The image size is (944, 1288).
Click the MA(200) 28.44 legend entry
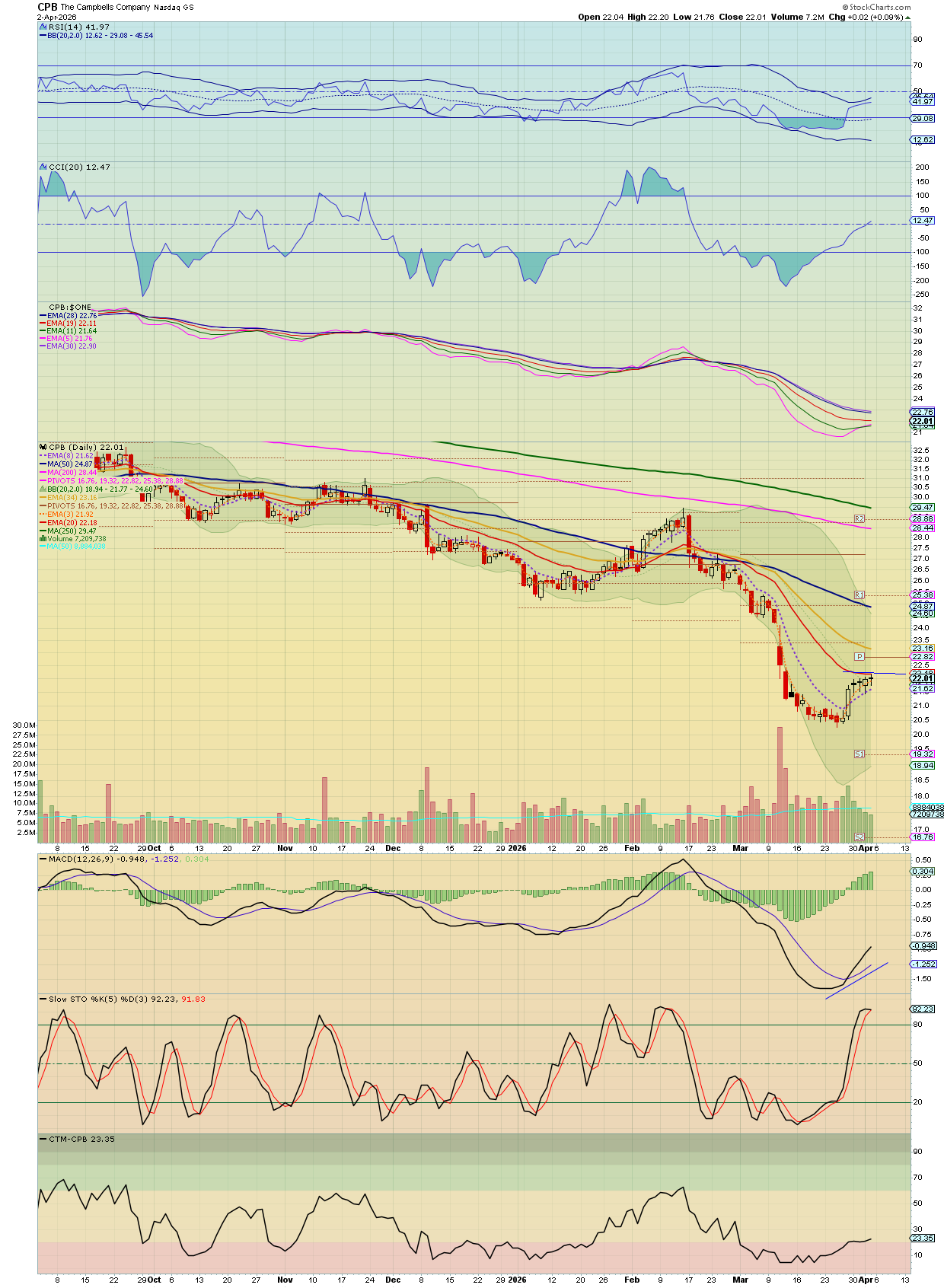72,472
